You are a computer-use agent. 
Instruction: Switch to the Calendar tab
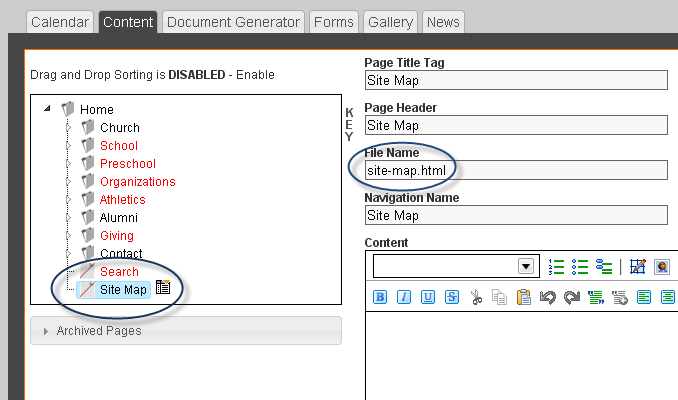click(60, 22)
